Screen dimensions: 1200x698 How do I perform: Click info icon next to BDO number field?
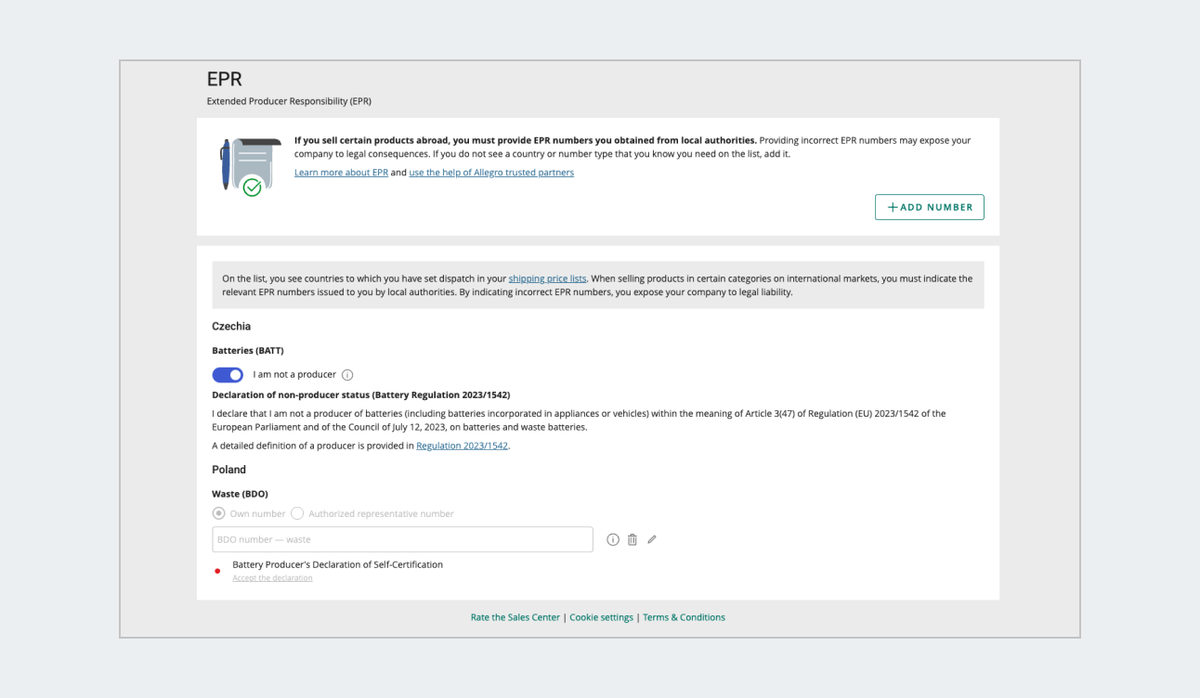614,540
